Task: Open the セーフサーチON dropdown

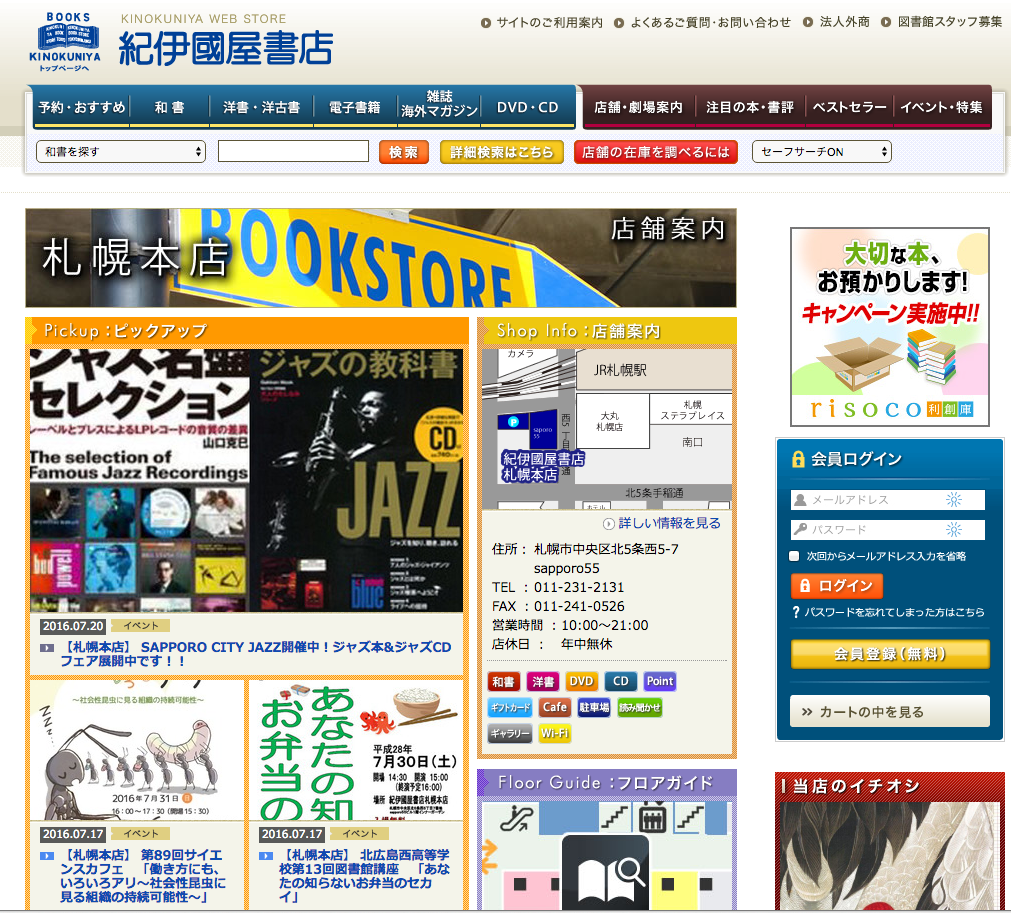Action: click(x=821, y=152)
